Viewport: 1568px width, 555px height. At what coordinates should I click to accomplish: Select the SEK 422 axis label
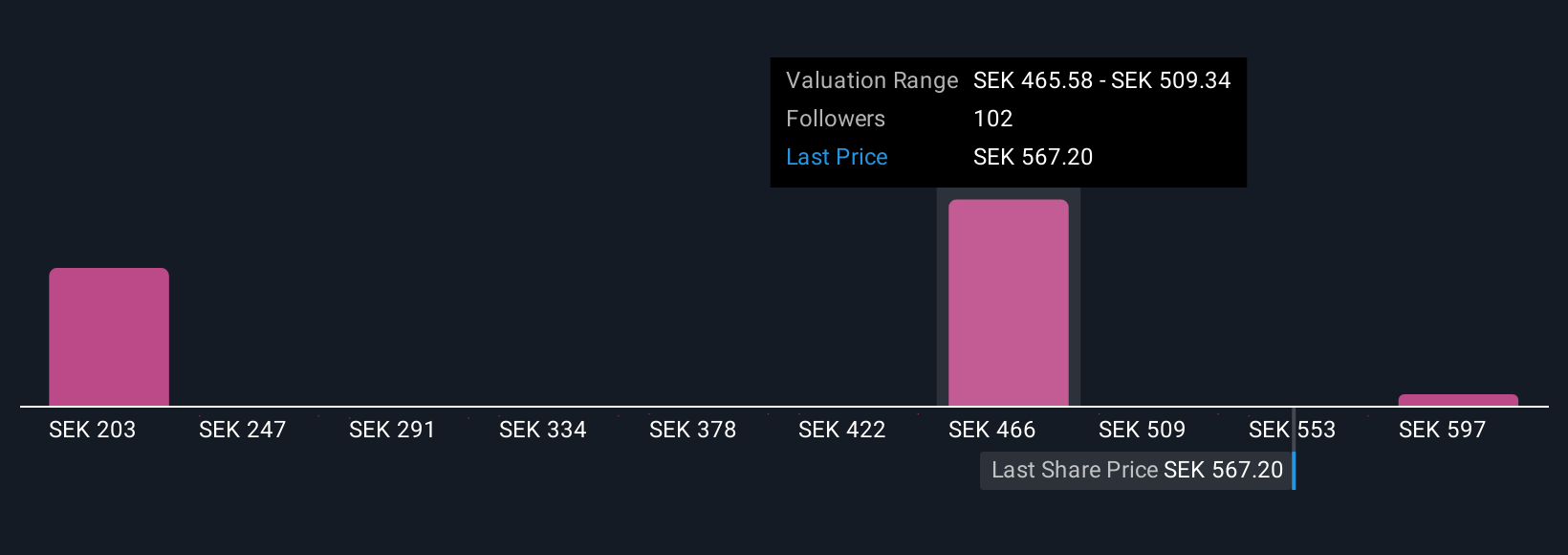[x=841, y=430]
